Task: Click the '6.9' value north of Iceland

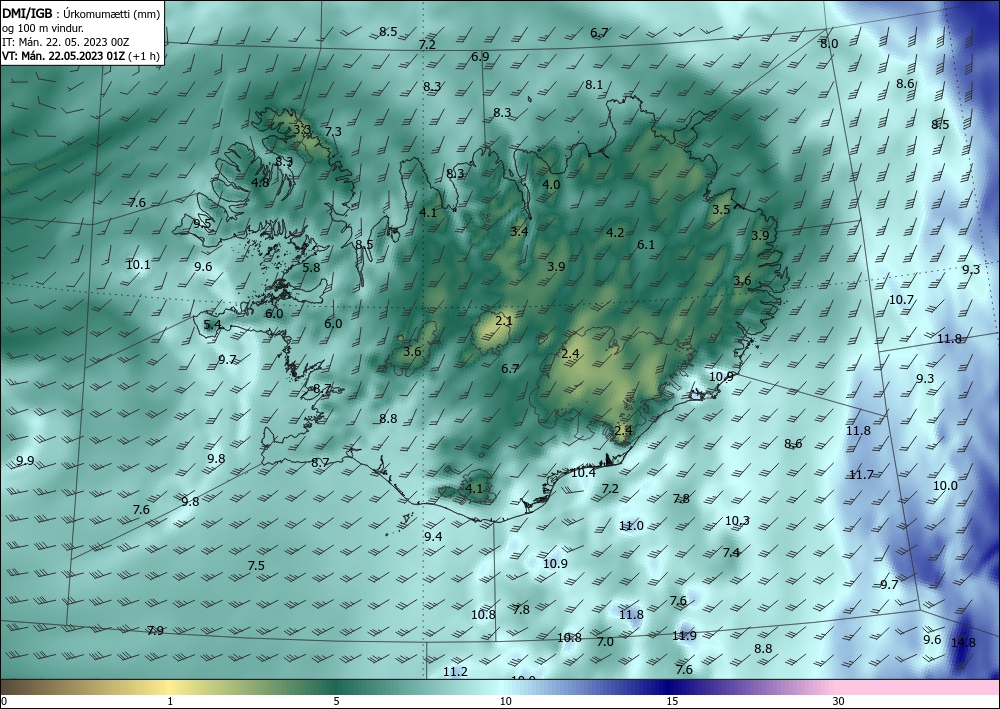Action: pos(480,57)
